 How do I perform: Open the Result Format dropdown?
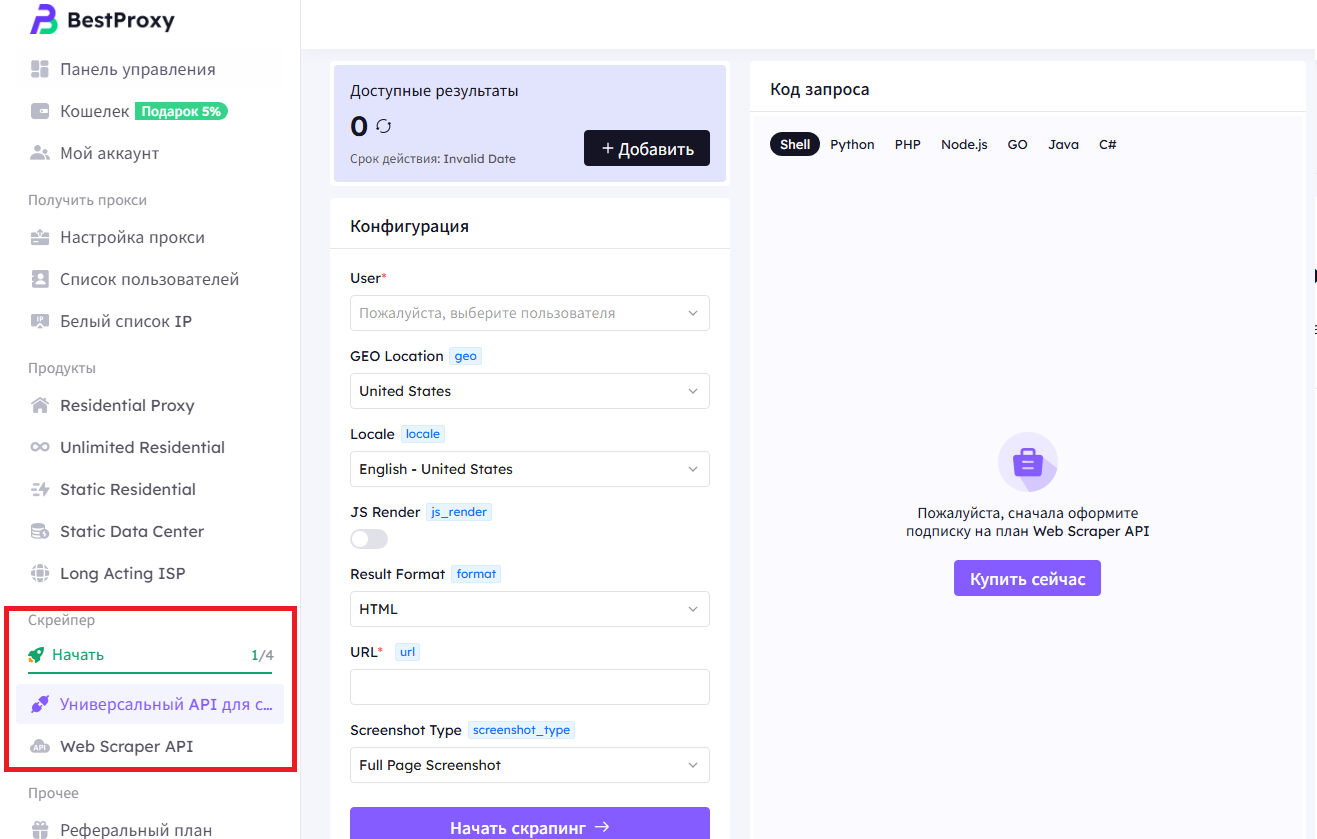click(x=529, y=609)
